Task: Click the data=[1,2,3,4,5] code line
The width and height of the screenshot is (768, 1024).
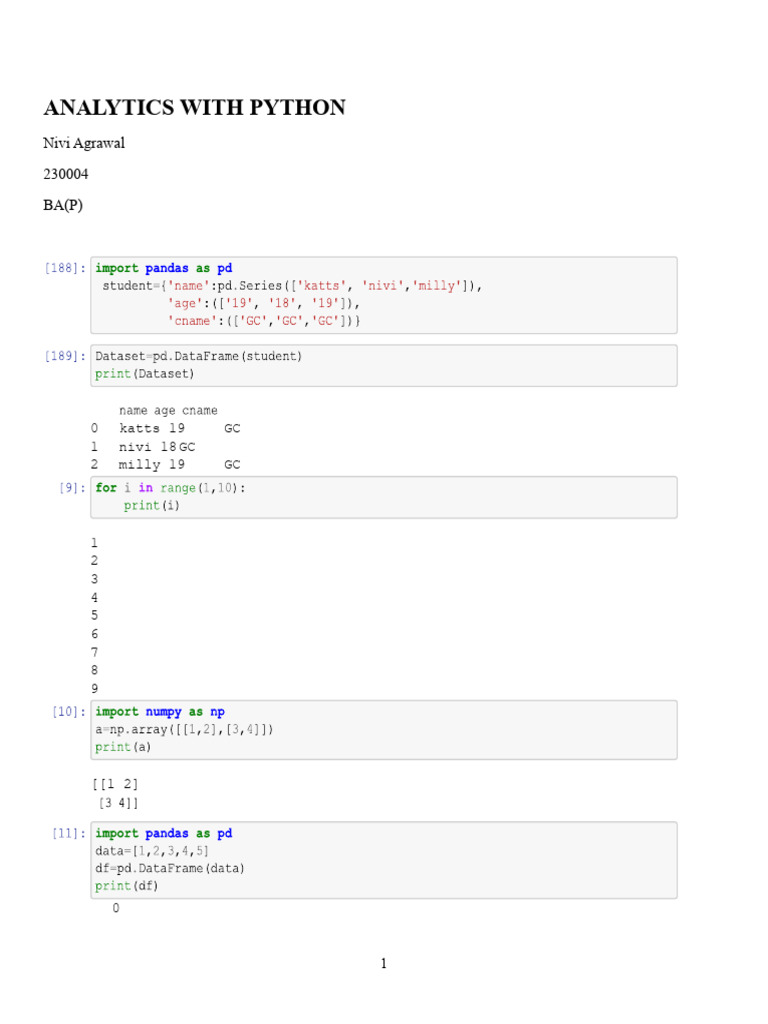Action: (152, 851)
